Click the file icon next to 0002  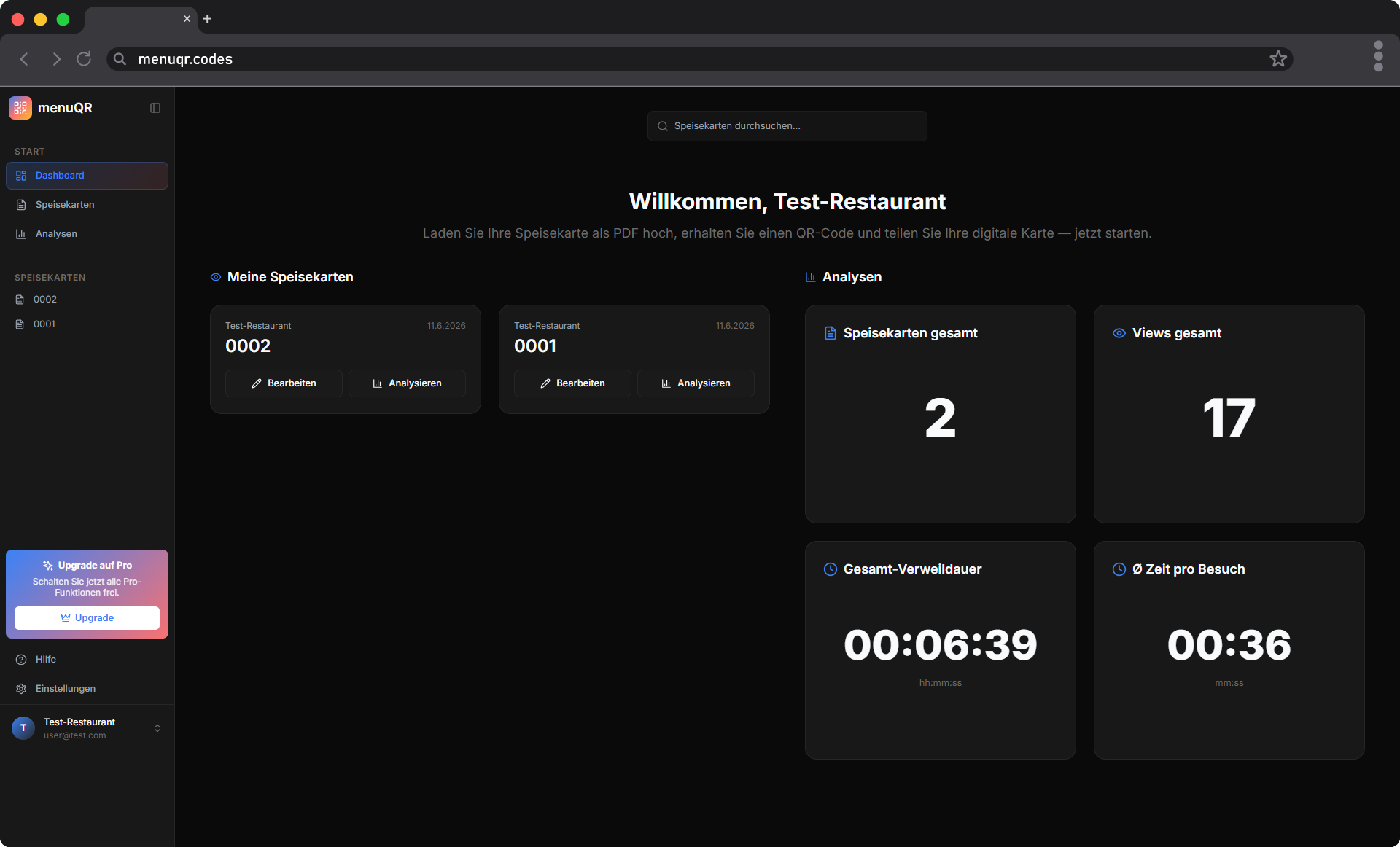coord(20,300)
